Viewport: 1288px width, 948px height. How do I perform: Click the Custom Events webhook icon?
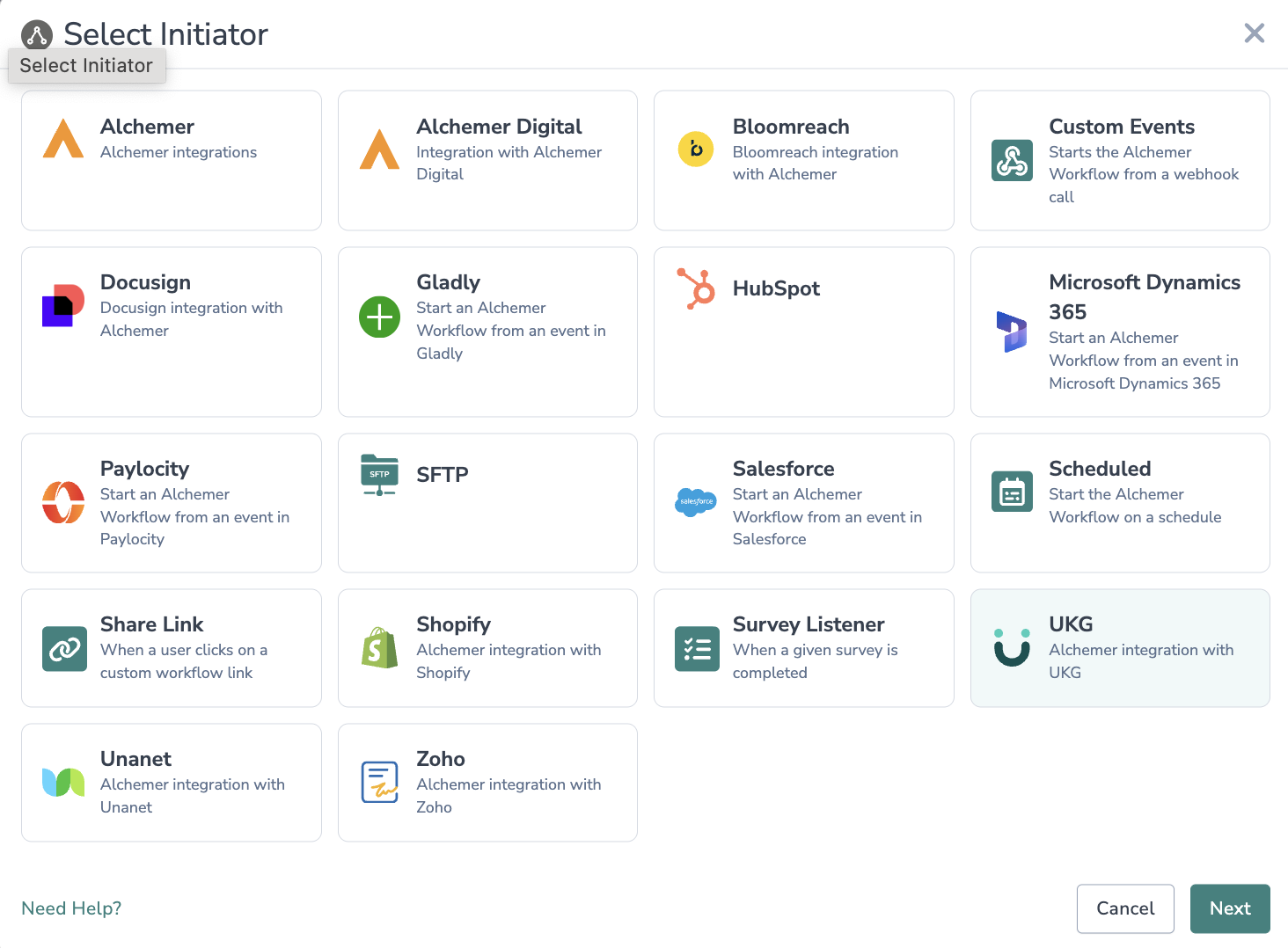[1013, 161]
